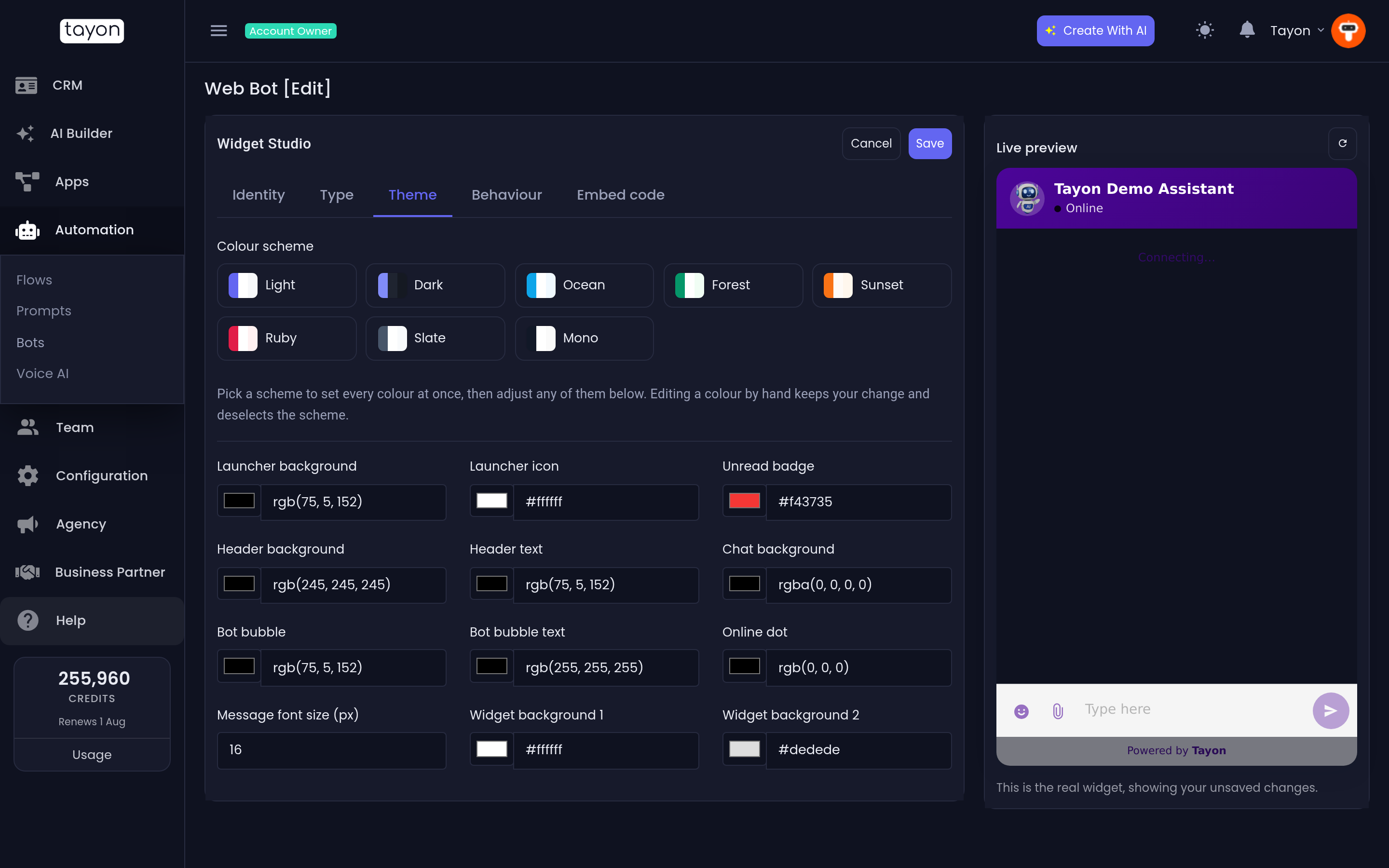The width and height of the screenshot is (1389, 868).
Task: Open the Usage button under credits
Action: 92,754
